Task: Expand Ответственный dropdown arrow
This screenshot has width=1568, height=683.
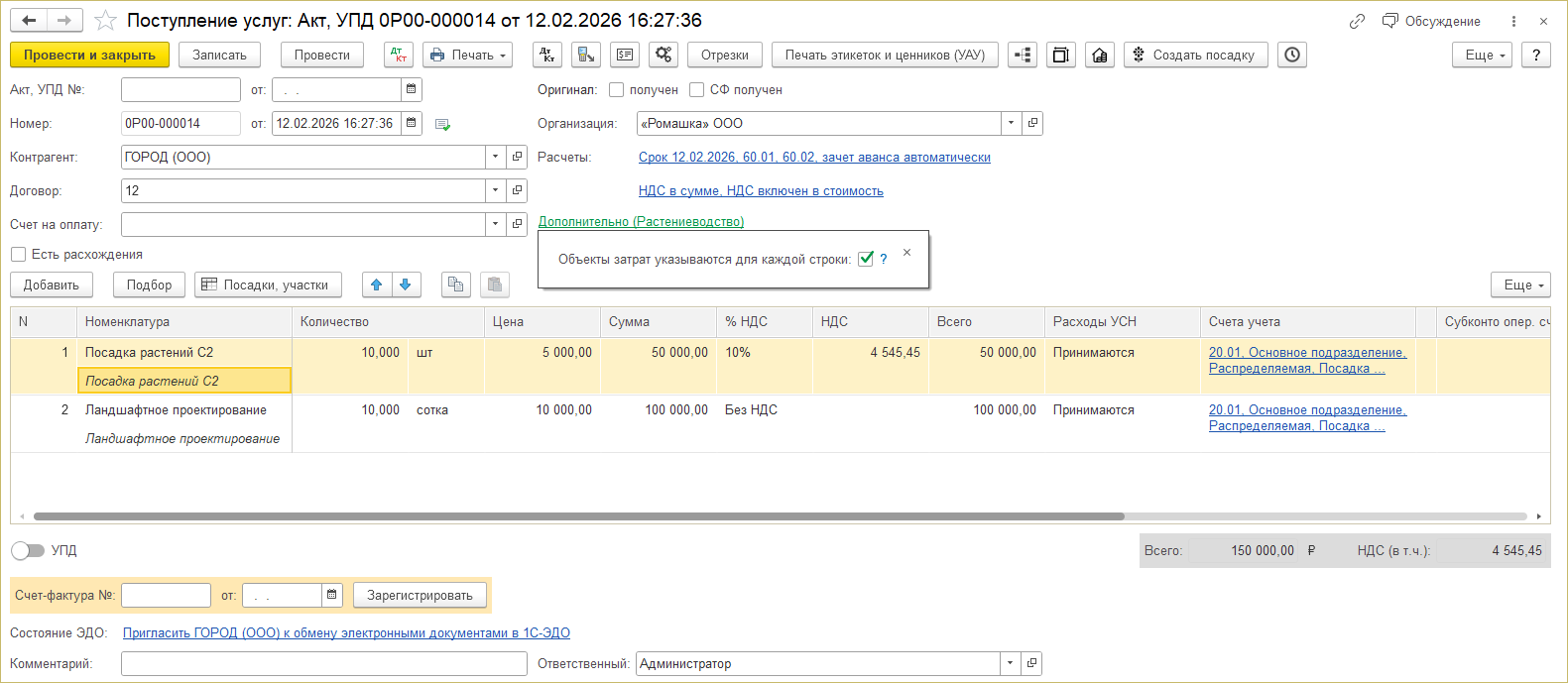Action: pos(1012,663)
